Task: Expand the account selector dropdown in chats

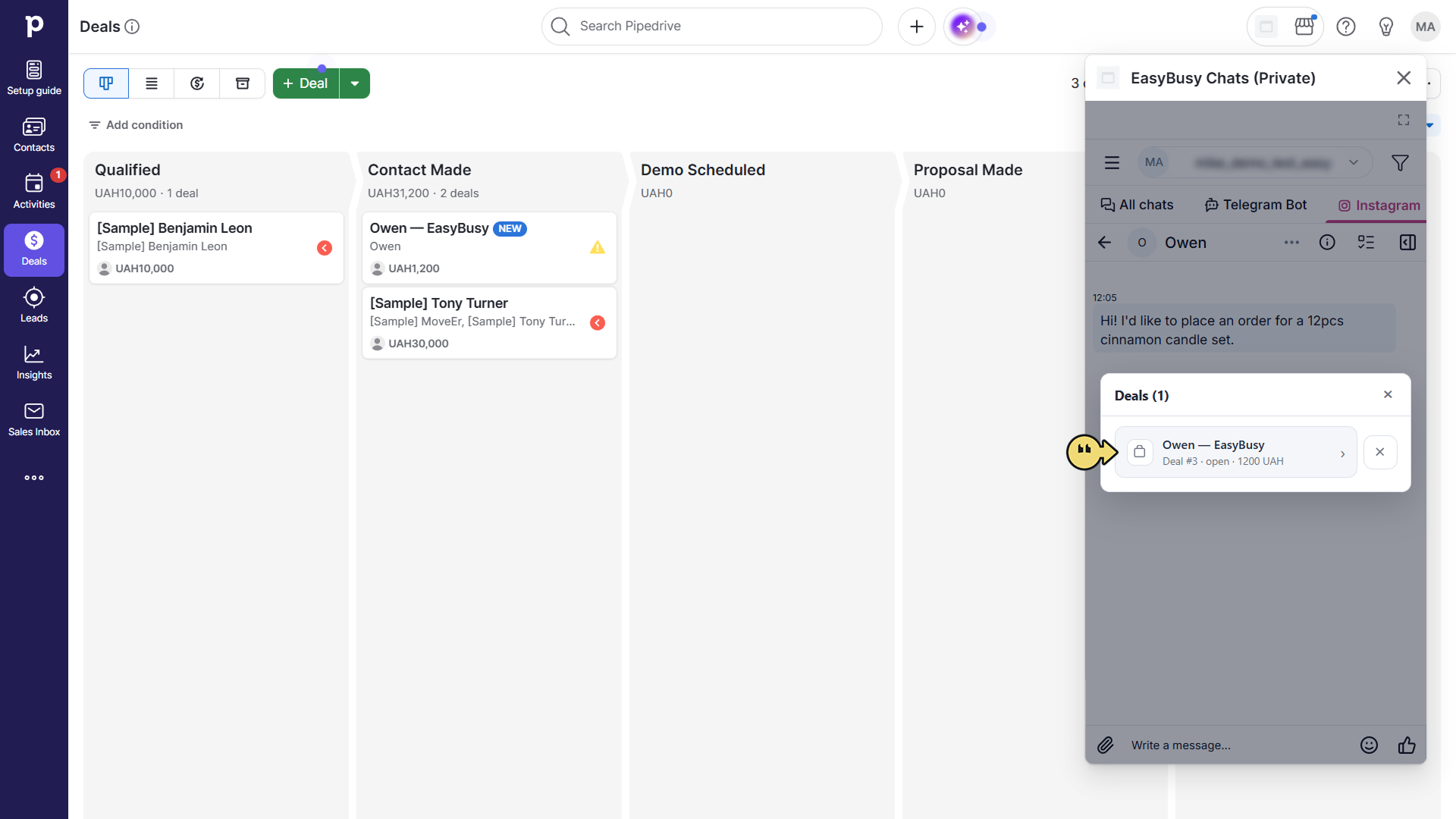Action: click(x=1353, y=162)
